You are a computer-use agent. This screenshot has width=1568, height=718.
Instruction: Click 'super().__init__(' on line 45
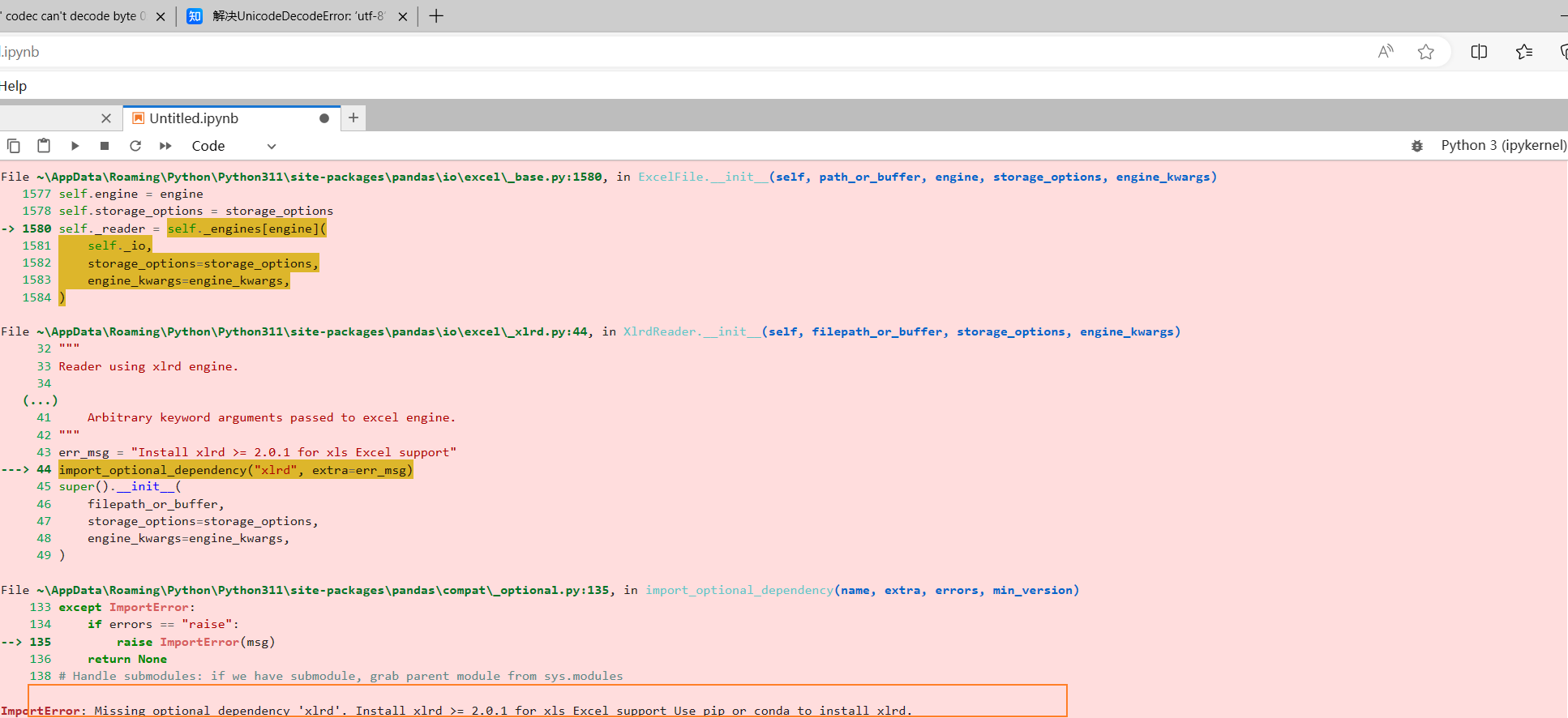(x=120, y=486)
